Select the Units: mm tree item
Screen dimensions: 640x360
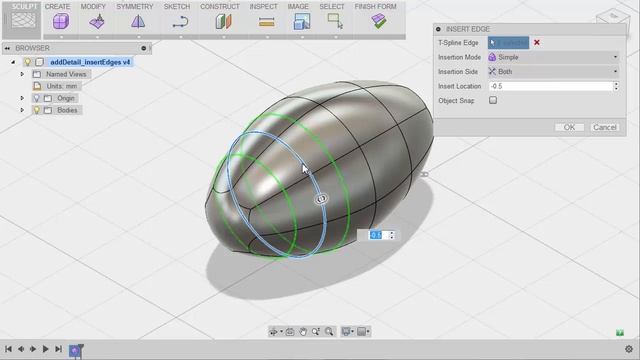[61, 86]
